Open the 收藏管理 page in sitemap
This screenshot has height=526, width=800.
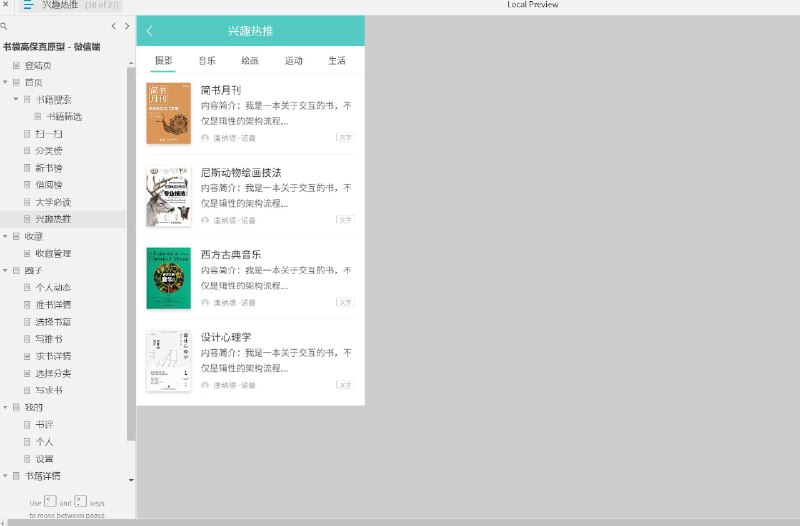[53, 253]
